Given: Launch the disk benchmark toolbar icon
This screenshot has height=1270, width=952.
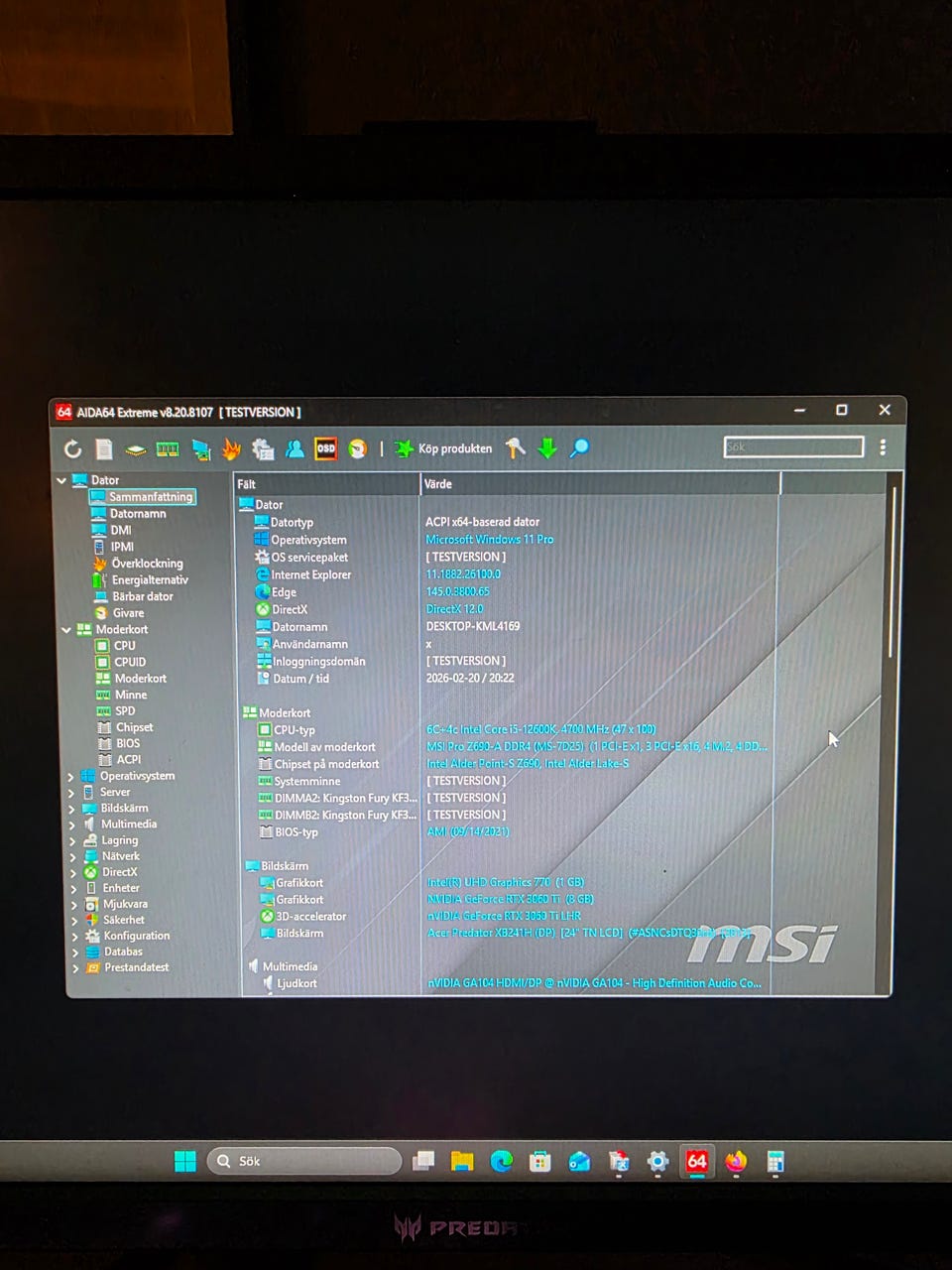Looking at the screenshot, I should click(x=135, y=450).
